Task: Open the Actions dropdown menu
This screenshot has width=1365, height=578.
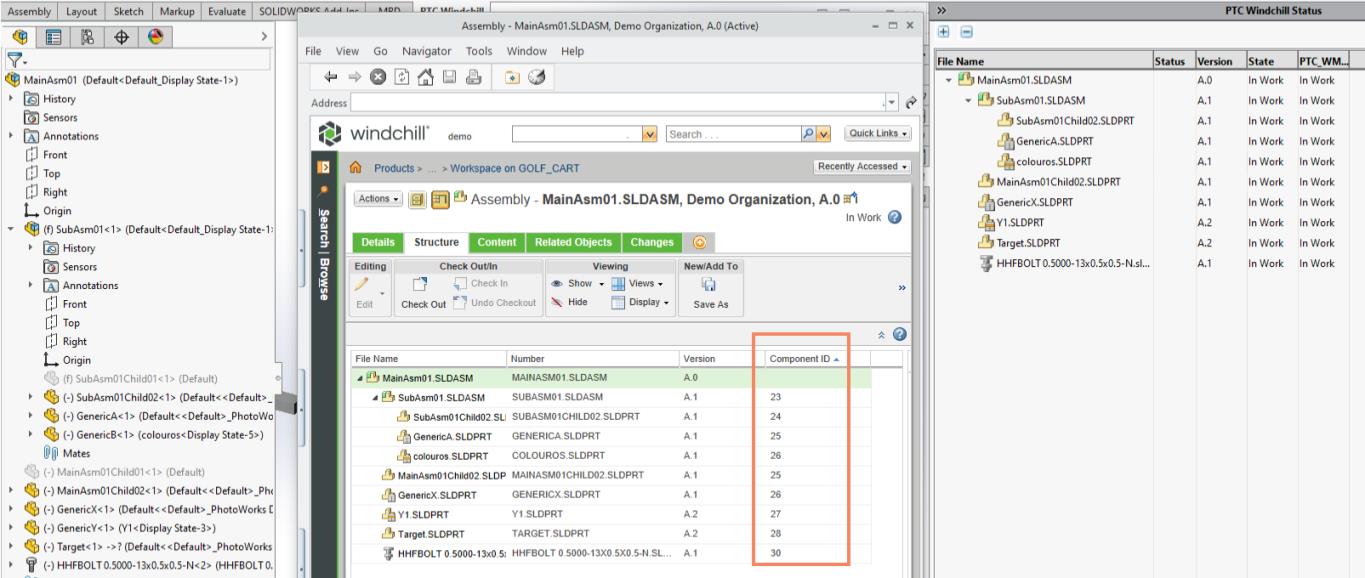Action: coord(373,199)
